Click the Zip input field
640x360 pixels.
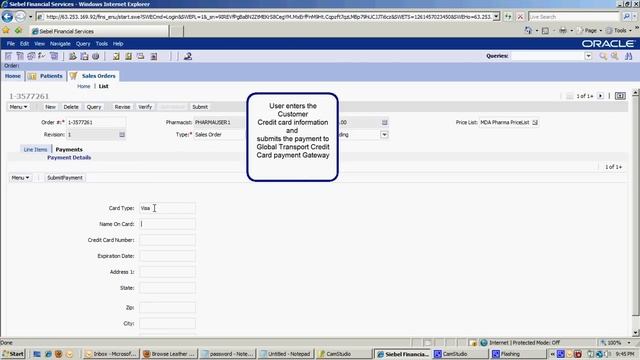[x=167, y=308]
